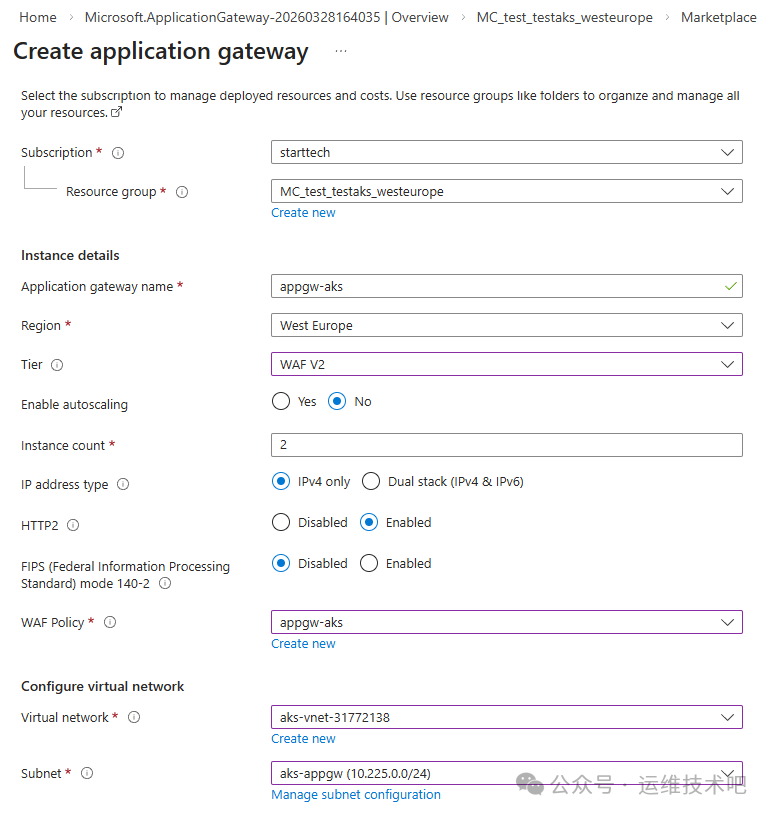Open MC_test_testaks_westeurope breadcrumb item
Image resolution: width=771 pixels, height=815 pixels.
click(564, 18)
